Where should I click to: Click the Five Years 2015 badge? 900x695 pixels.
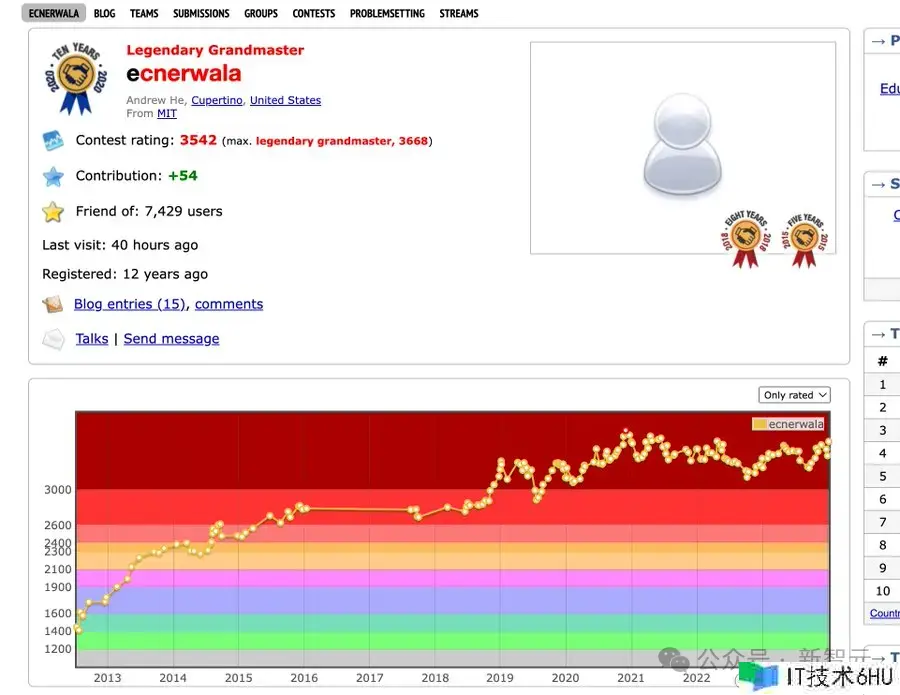tap(804, 240)
